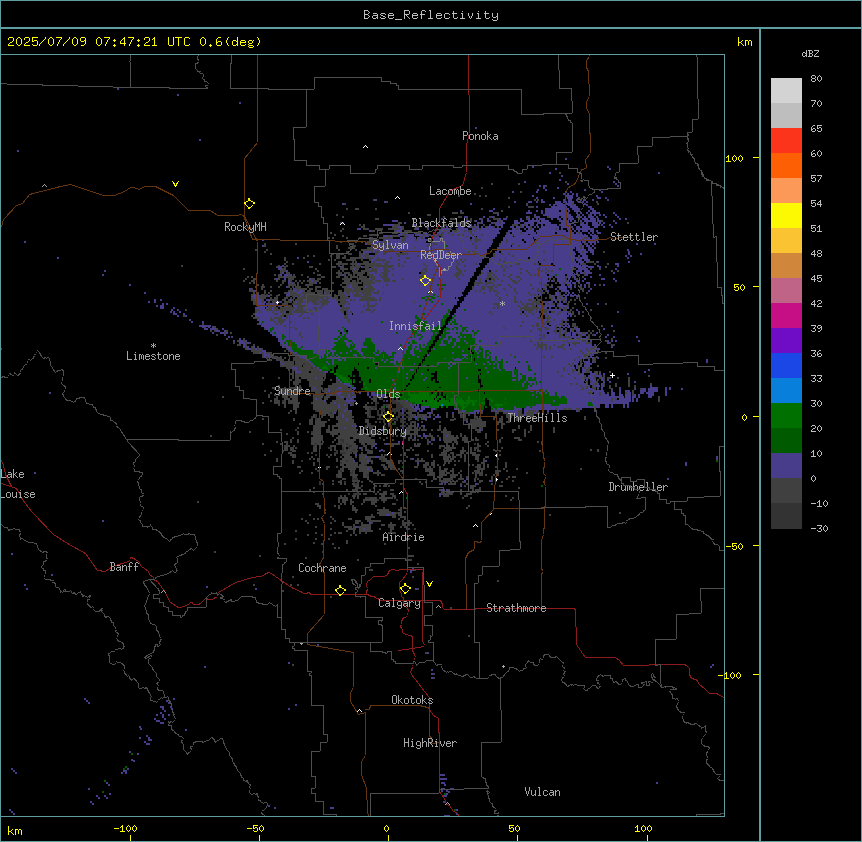Click the slate purple 0-10 dBZ legend swatch
This screenshot has width=862, height=842.
tap(786, 466)
